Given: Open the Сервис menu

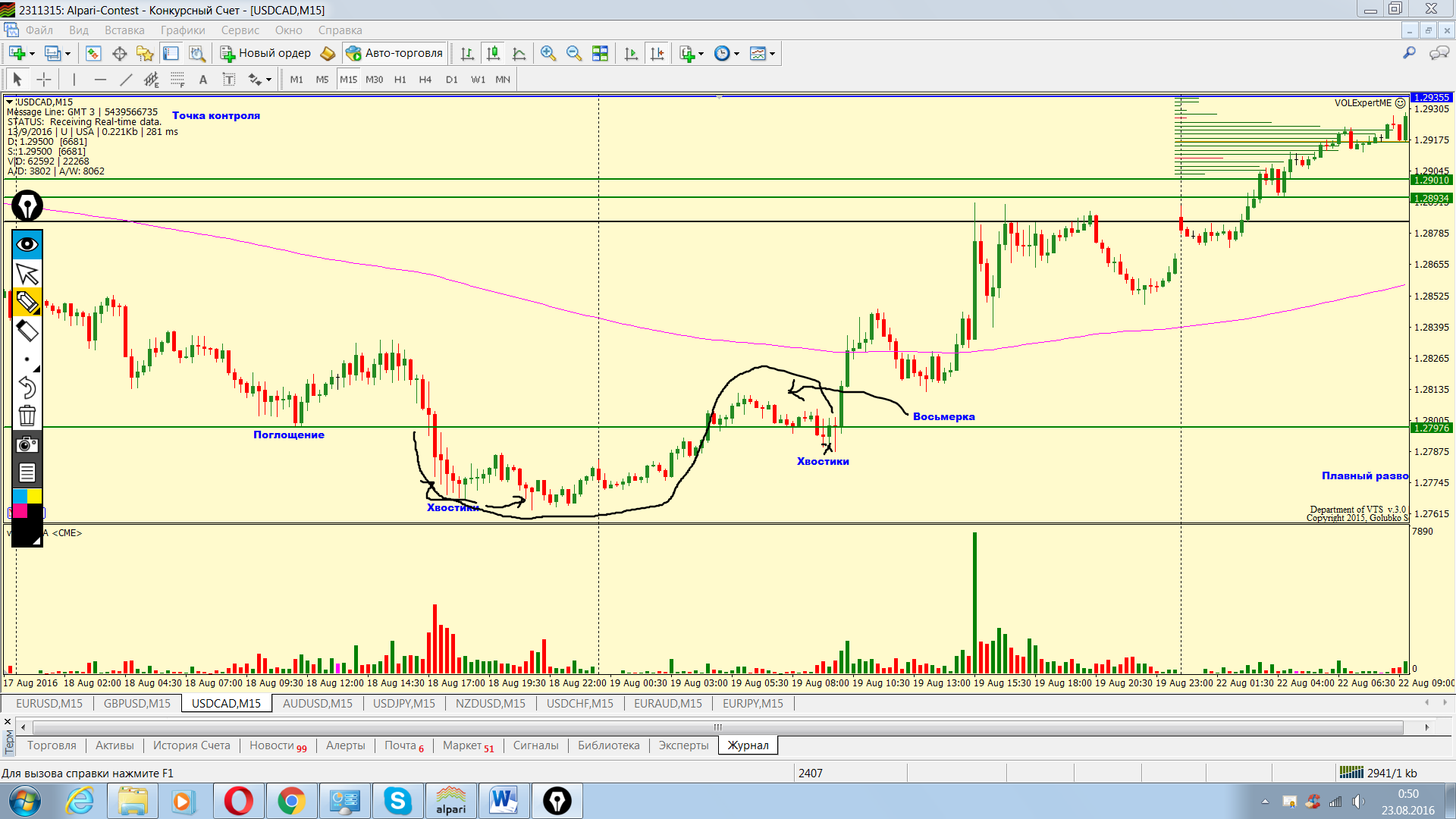Looking at the screenshot, I should coord(240,30).
